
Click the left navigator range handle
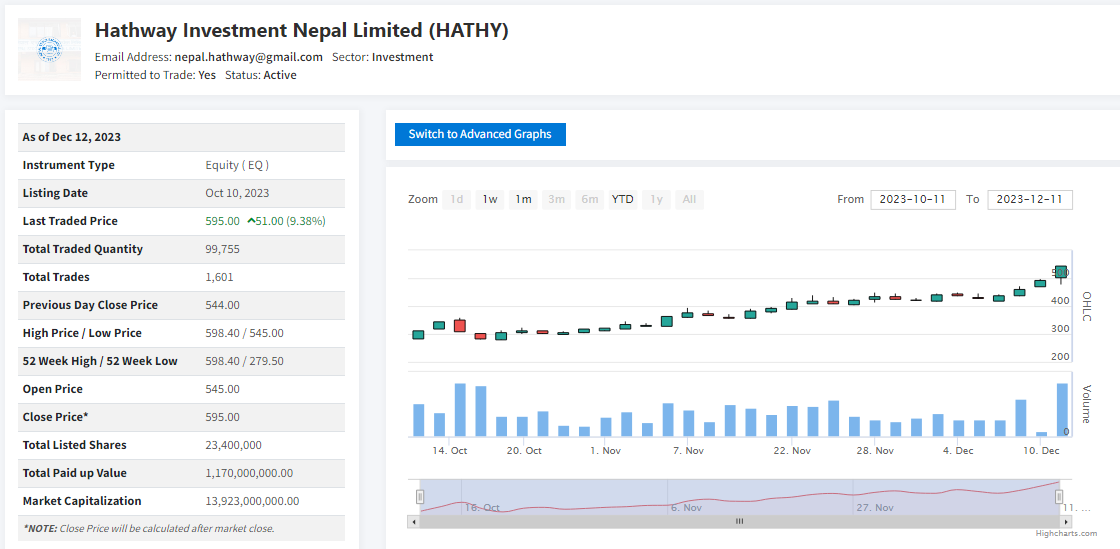pos(420,497)
